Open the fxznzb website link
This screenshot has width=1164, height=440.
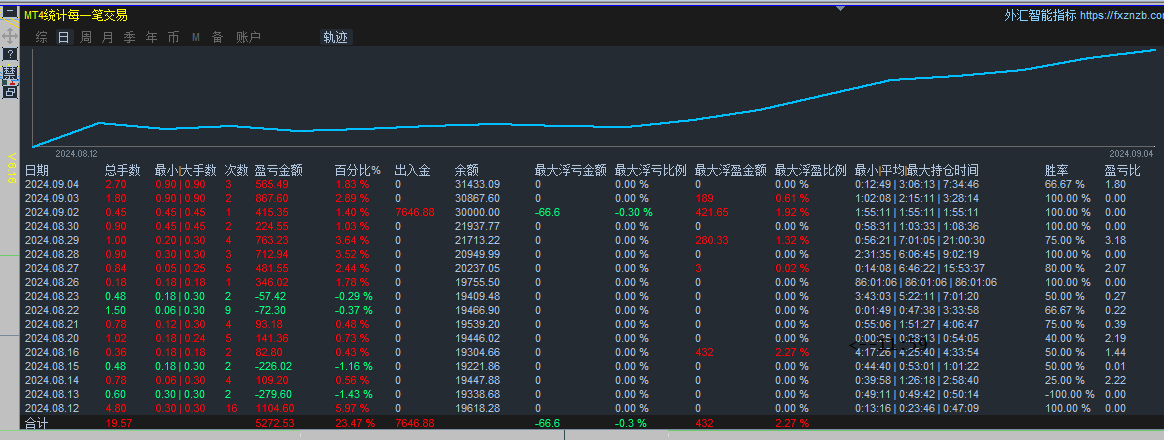(1121, 15)
